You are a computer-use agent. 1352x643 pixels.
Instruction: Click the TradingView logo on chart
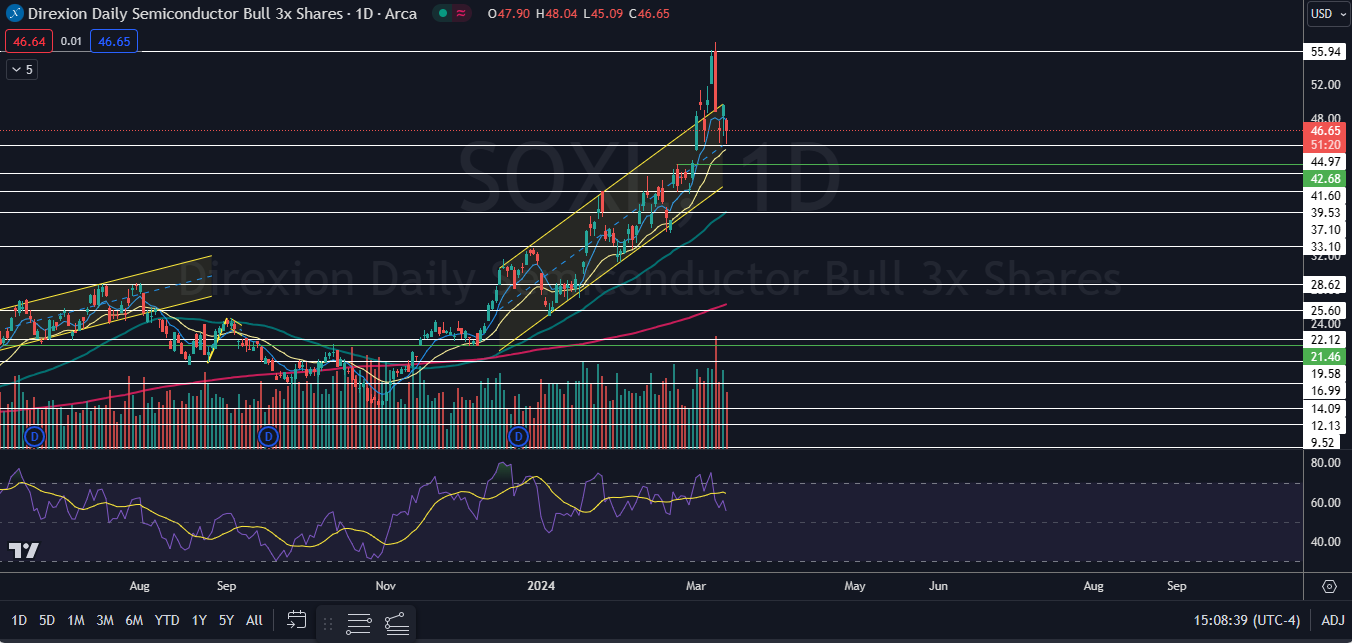(x=23, y=551)
